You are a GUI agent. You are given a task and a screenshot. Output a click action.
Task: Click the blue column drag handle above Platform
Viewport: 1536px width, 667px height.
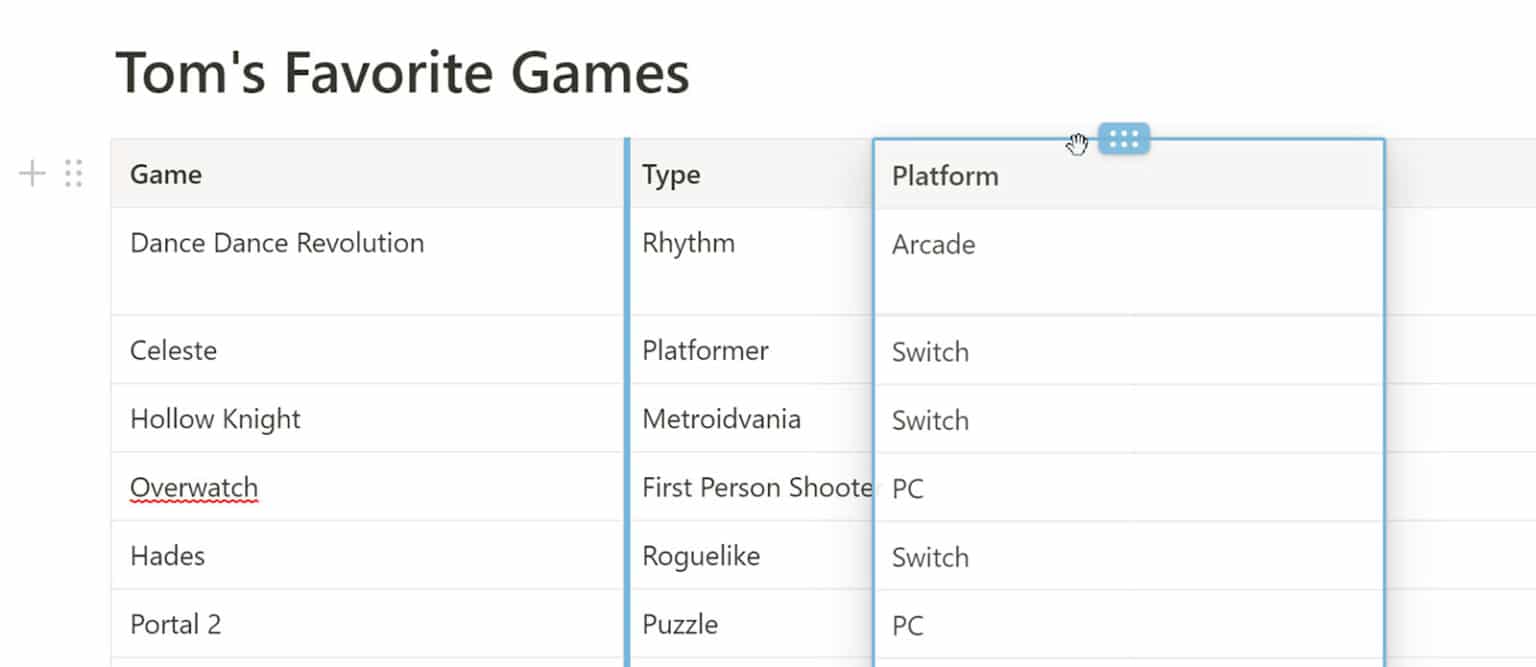pos(1123,139)
